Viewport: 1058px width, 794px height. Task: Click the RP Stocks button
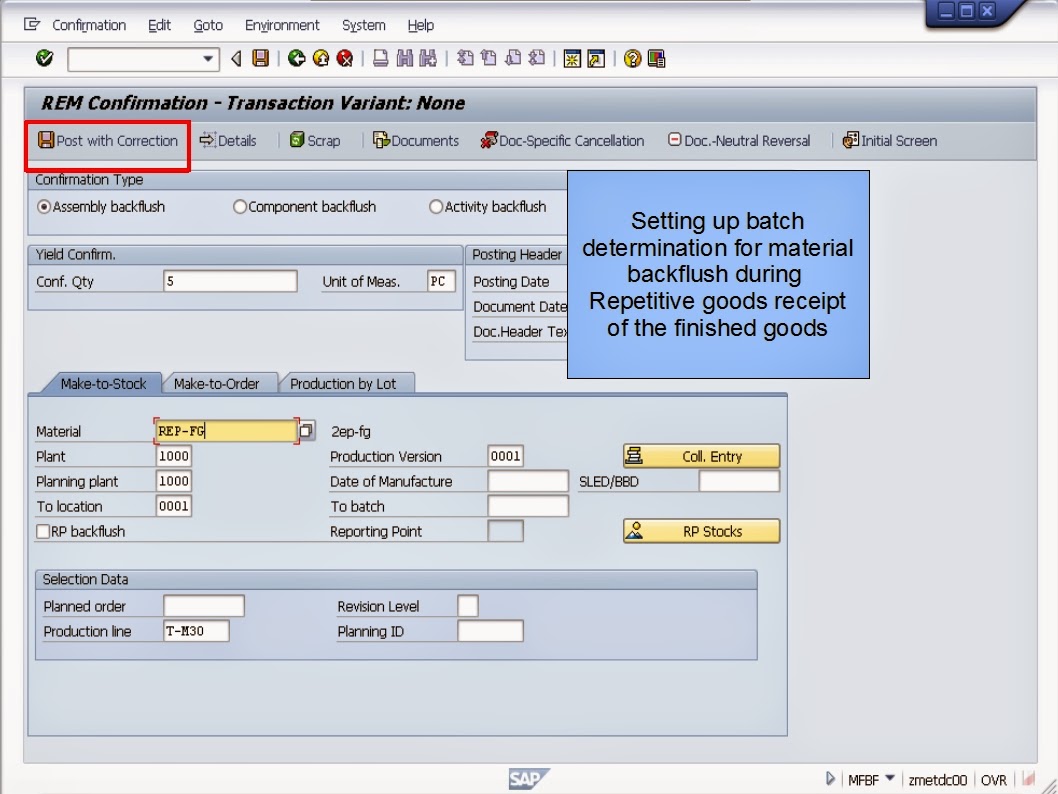700,531
